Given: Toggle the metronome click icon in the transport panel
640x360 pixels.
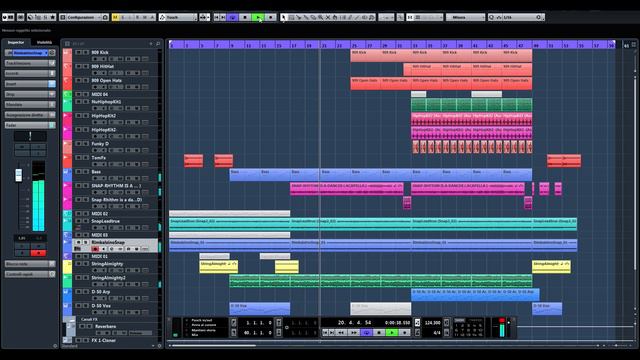Looking at the screenshot, I should [x=417, y=333].
